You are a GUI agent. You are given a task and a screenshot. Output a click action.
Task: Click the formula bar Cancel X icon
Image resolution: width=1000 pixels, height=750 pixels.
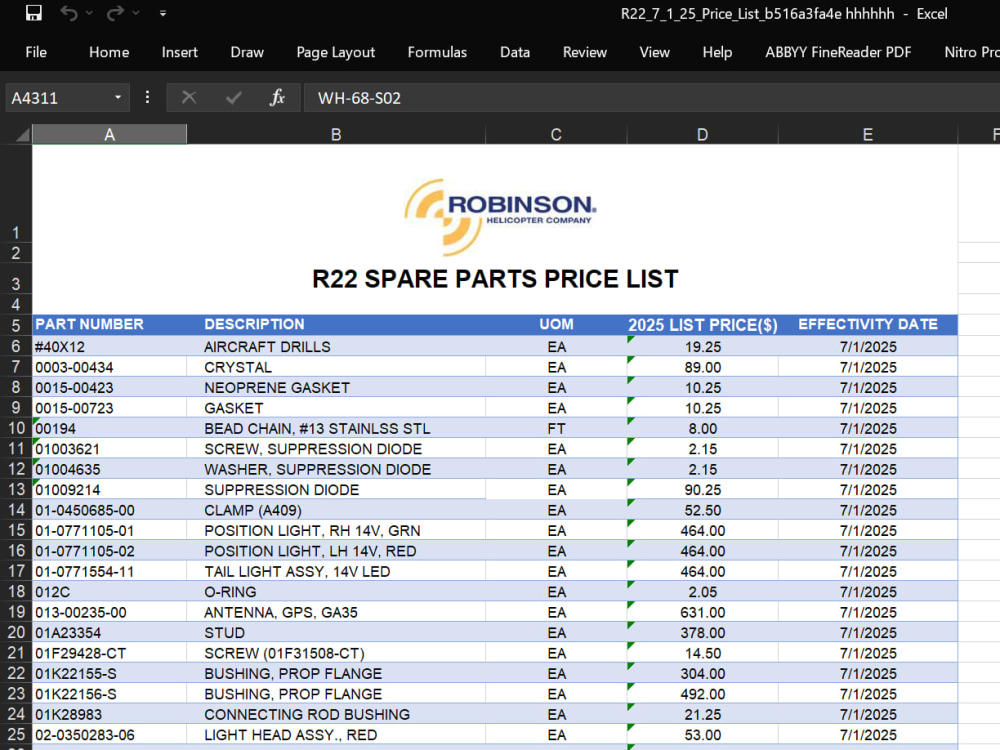[x=189, y=98]
